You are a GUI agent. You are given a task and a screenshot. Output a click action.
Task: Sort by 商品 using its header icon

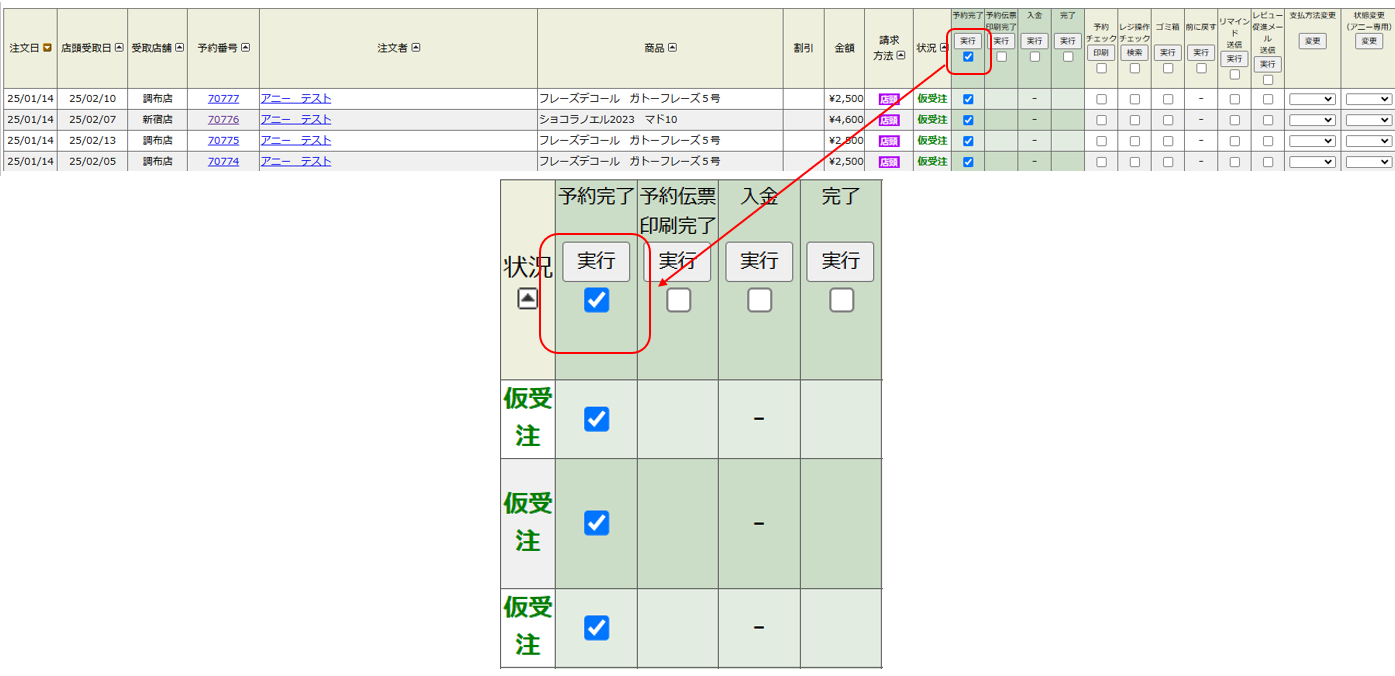[673, 48]
